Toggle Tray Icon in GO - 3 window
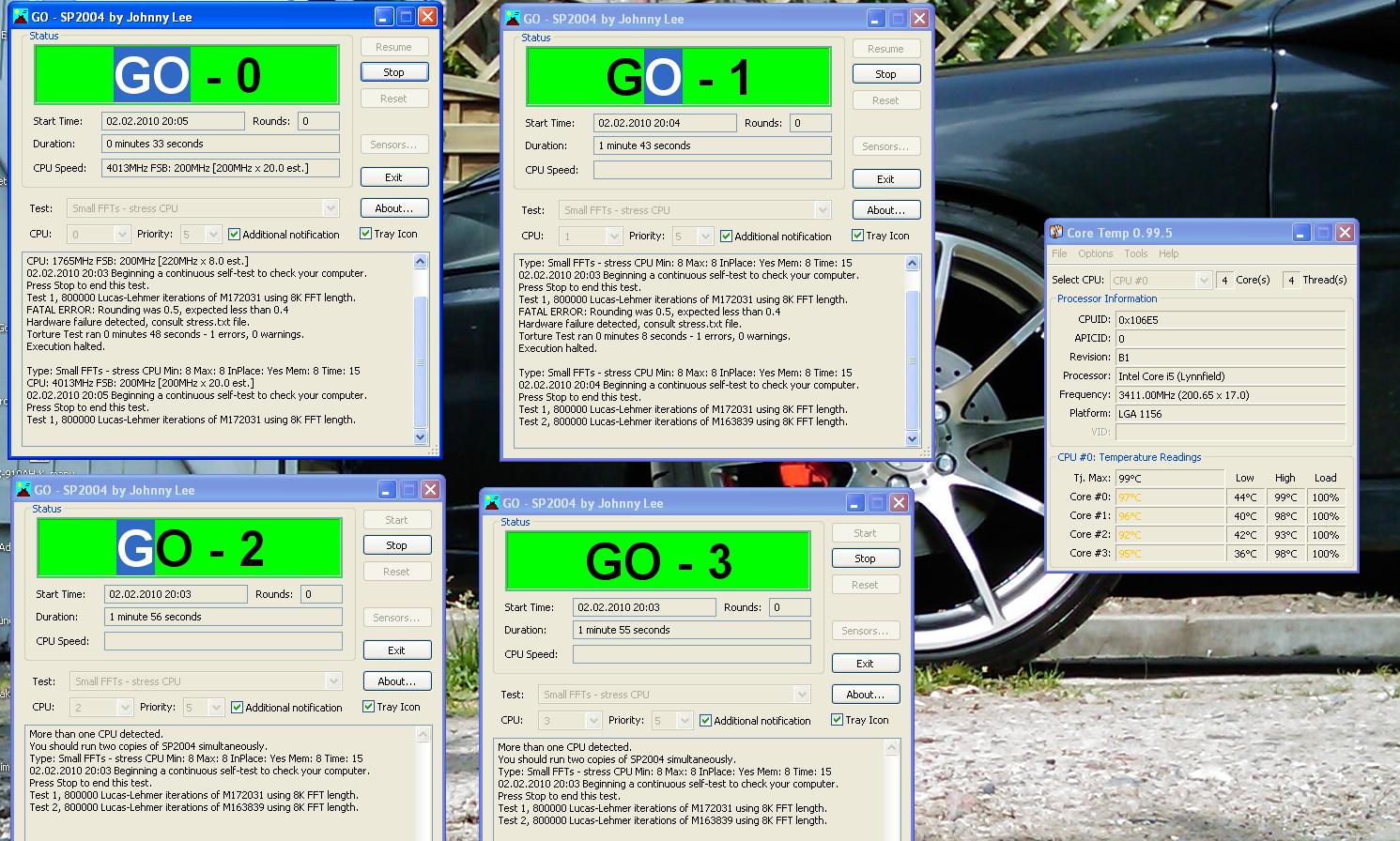The width and height of the screenshot is (1400, 841). 838,720
